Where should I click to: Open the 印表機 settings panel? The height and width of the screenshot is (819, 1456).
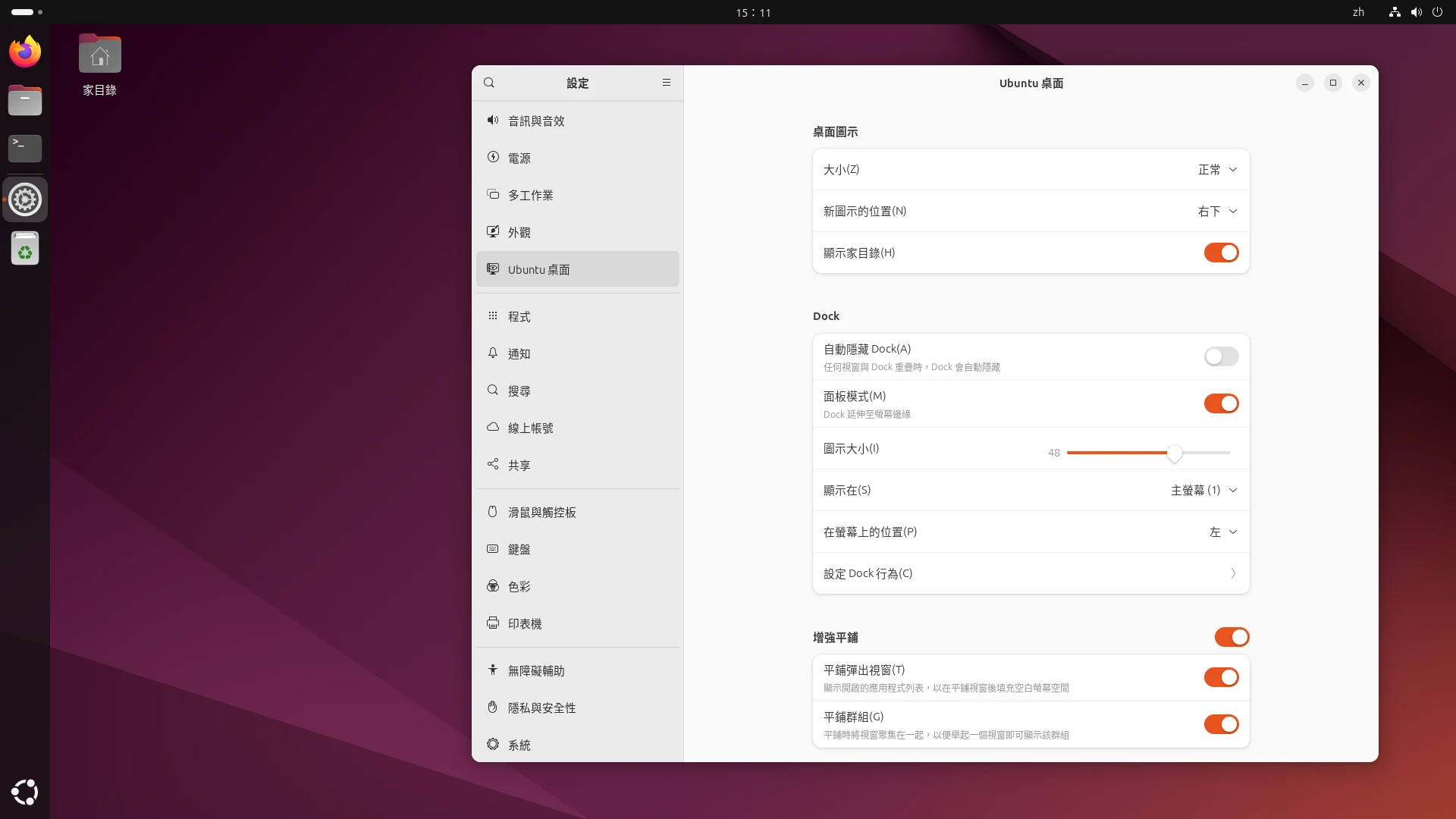[x=524, y=623]
